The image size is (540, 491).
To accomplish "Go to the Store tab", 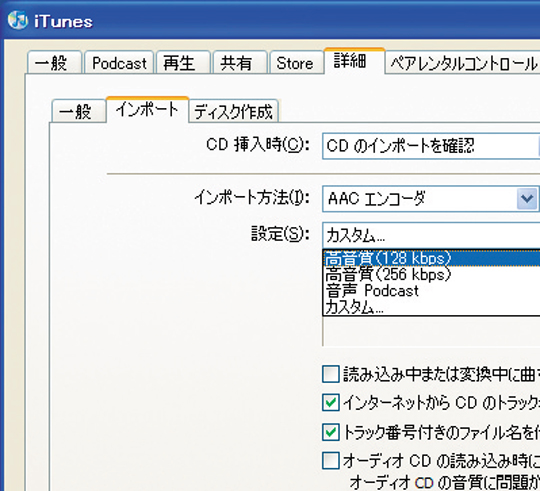I will [x=297, y=62].
